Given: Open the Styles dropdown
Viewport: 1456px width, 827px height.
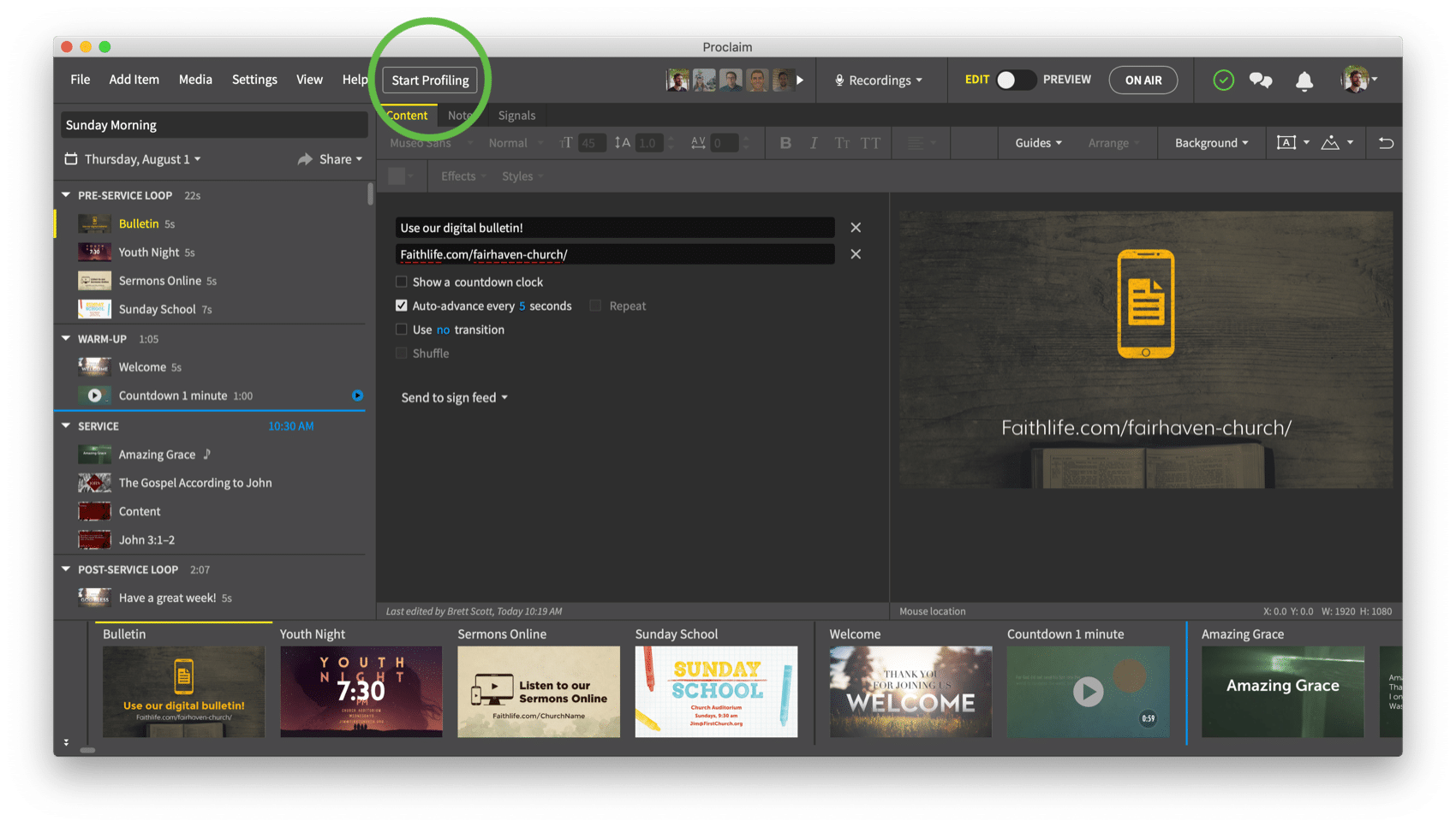Looking at the screenshot, I should click(x=522, y=176).
